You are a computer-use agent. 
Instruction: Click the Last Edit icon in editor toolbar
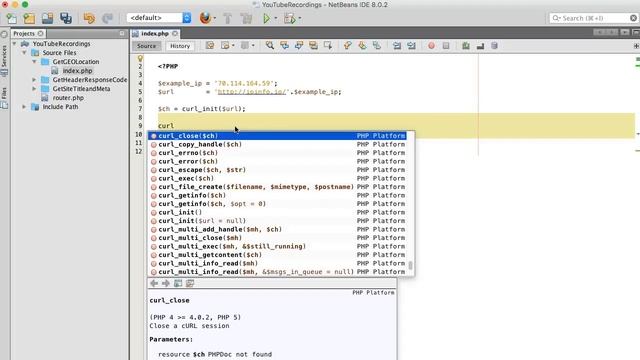pyautogui.click(x=210, y=46)
